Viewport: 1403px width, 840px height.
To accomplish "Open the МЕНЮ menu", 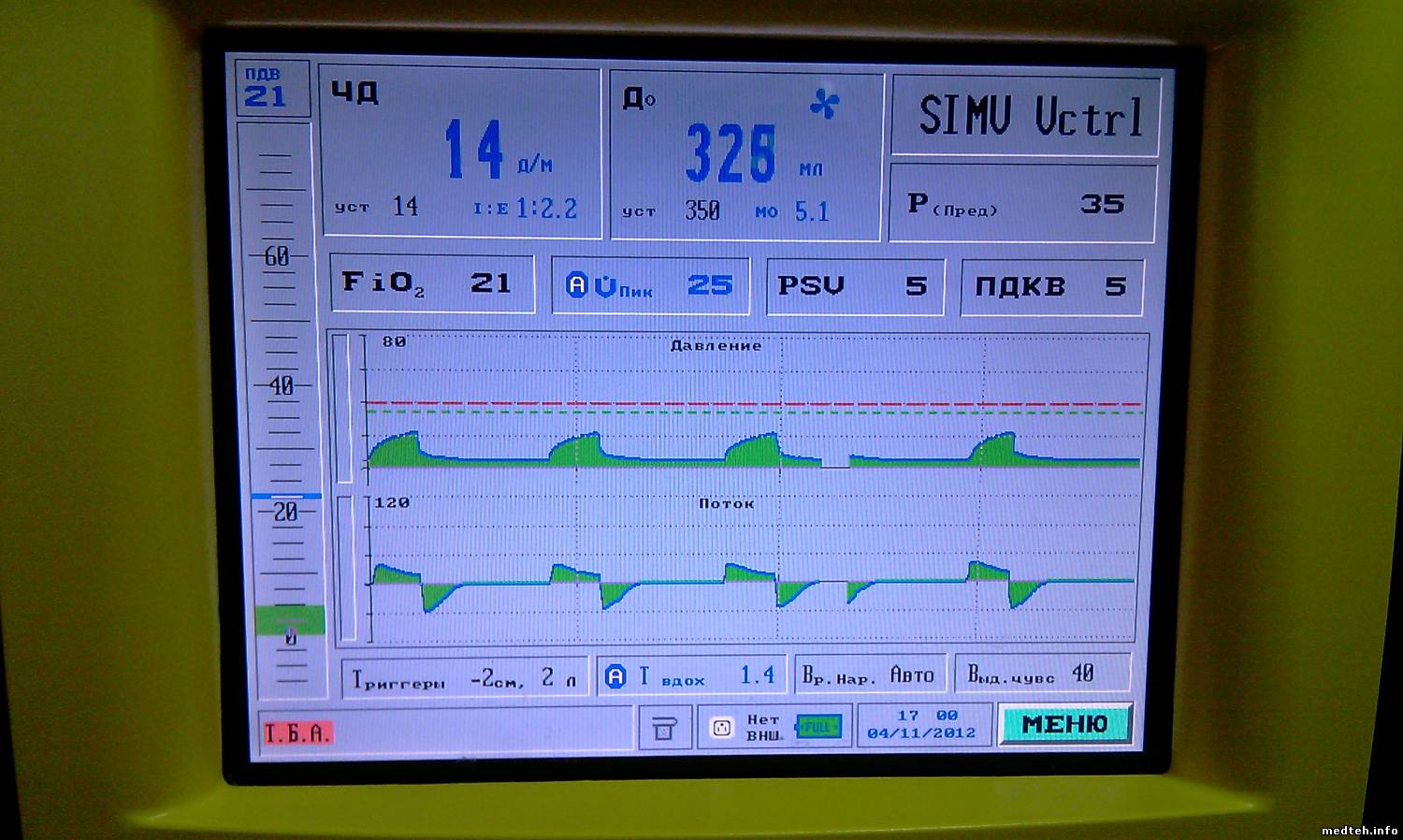I will [1064, 724].
